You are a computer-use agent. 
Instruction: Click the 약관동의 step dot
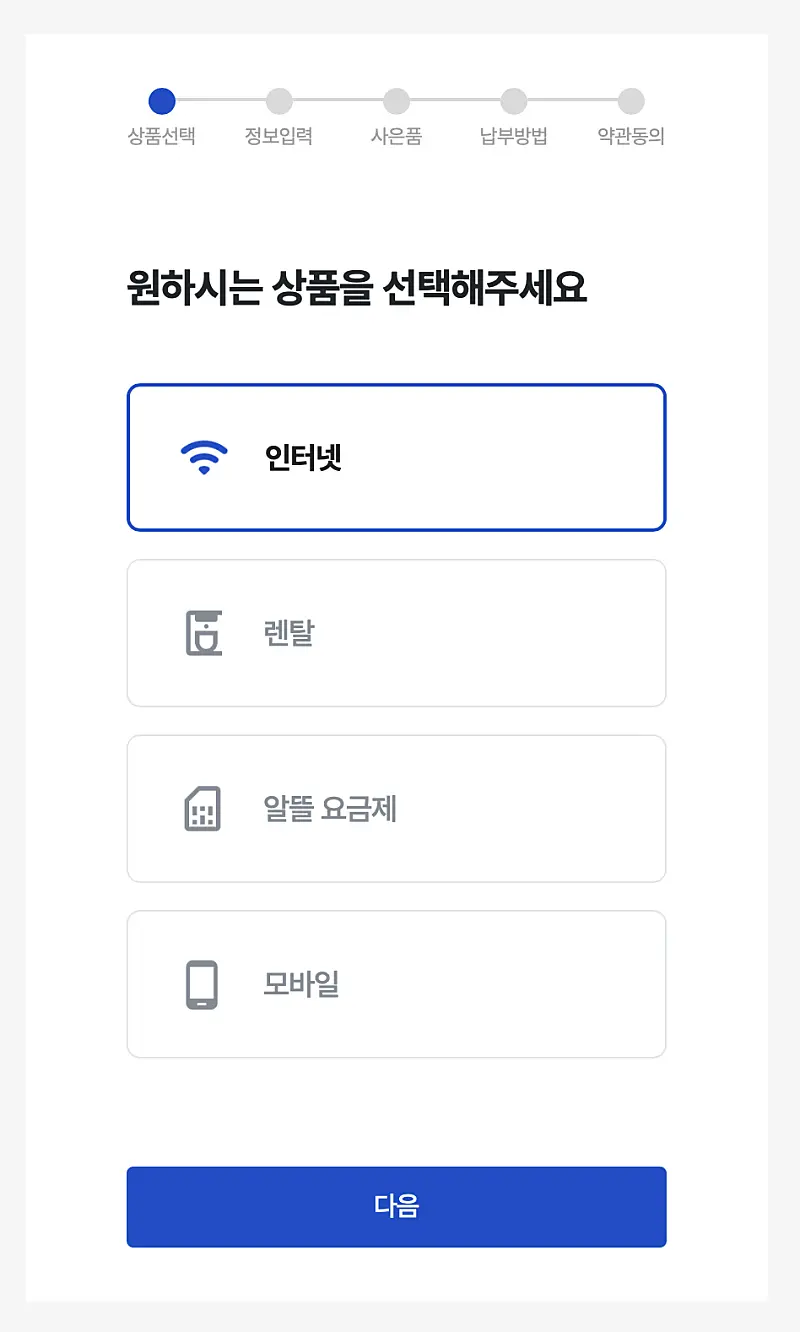[631, 101]
